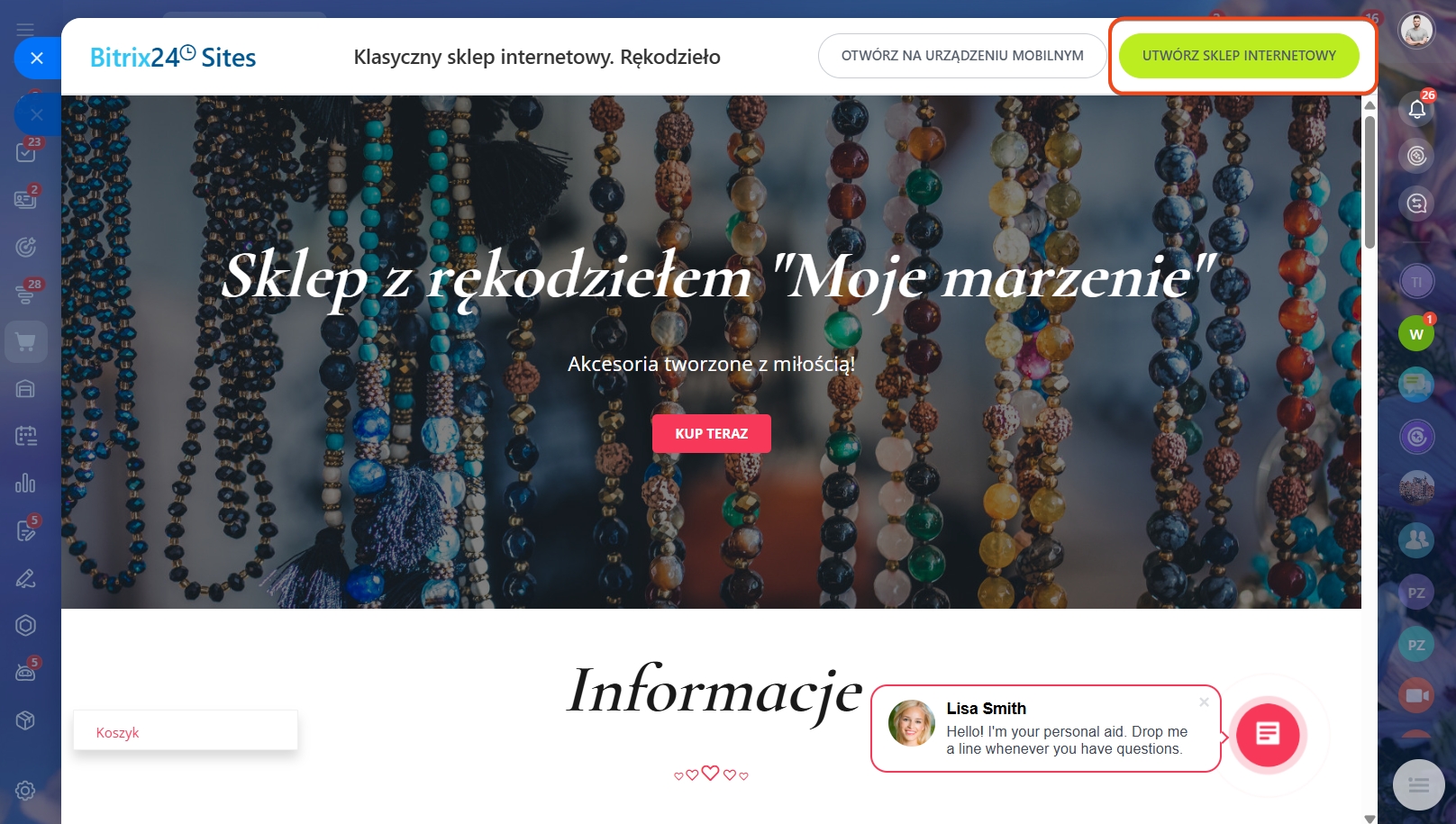Click the notifications bell icon
The width and height of the screenshot is (1456, 824).
[x=1416, y=110]
